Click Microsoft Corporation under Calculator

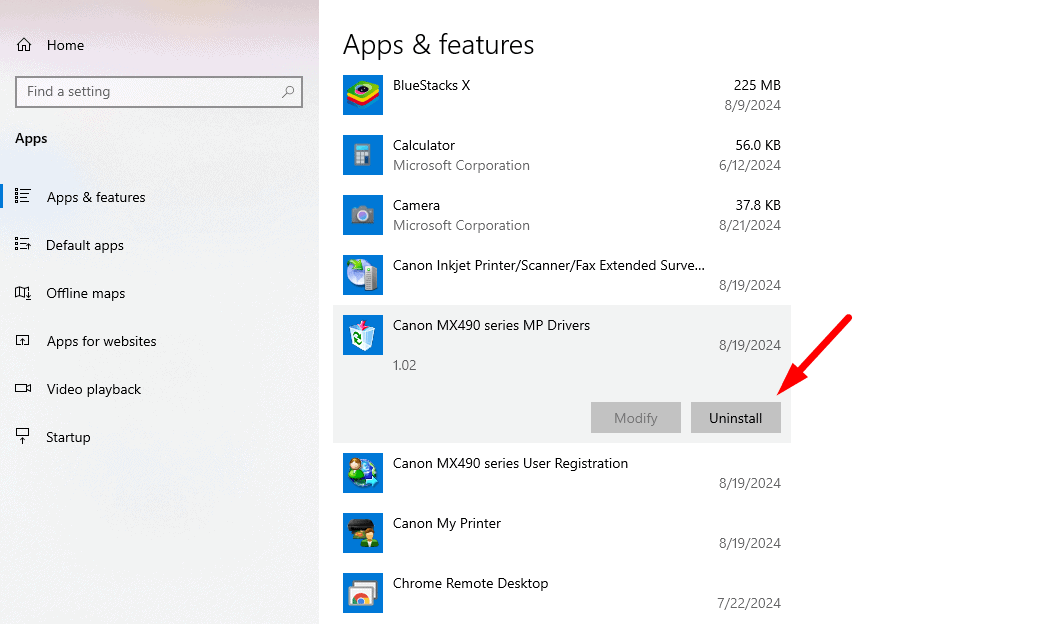[461, 166]
